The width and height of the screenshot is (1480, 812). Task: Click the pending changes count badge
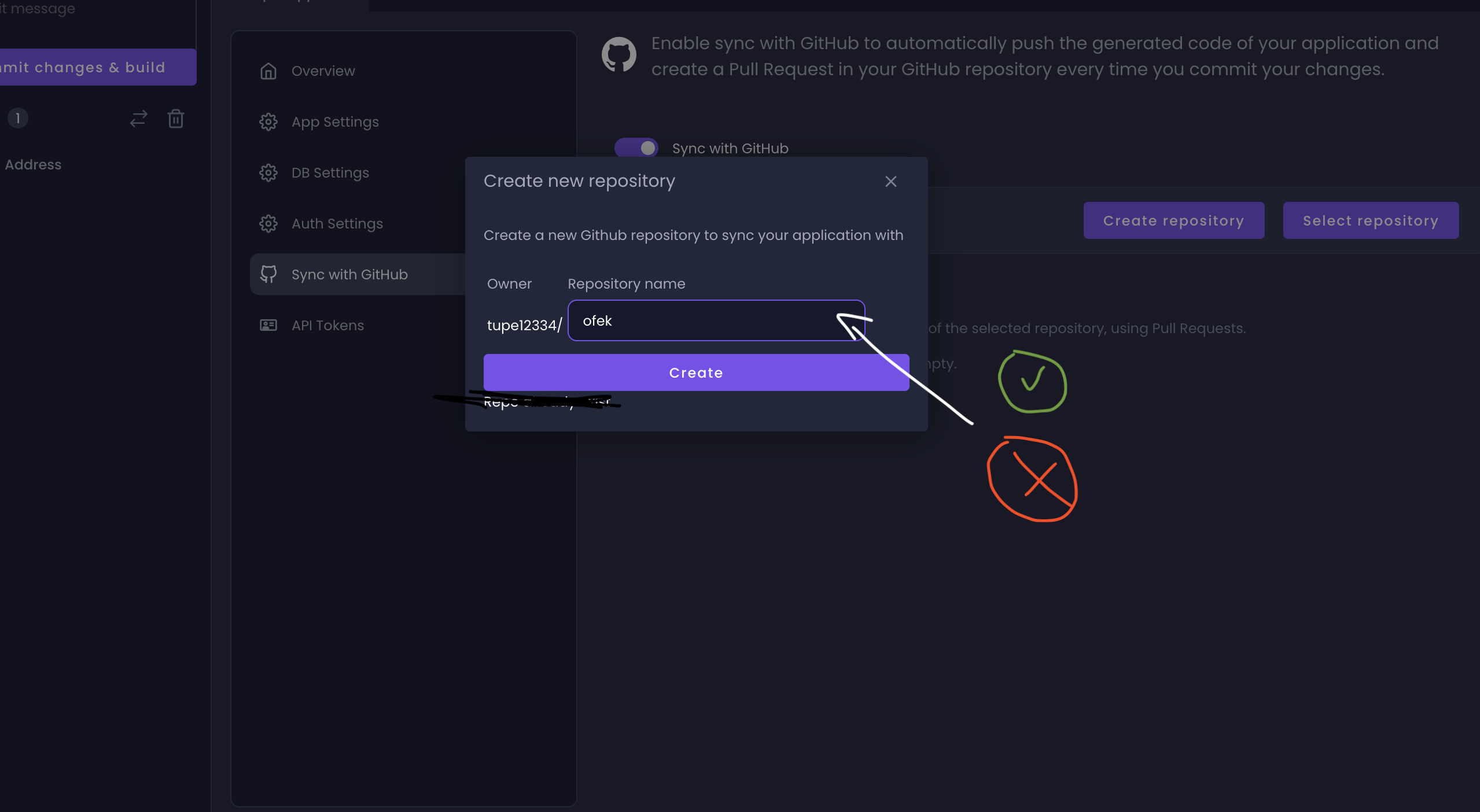coord(18,118)
